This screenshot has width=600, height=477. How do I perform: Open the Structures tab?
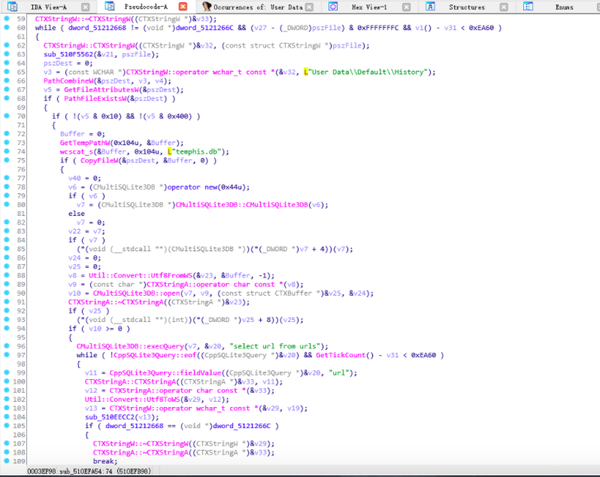[466, 7]
